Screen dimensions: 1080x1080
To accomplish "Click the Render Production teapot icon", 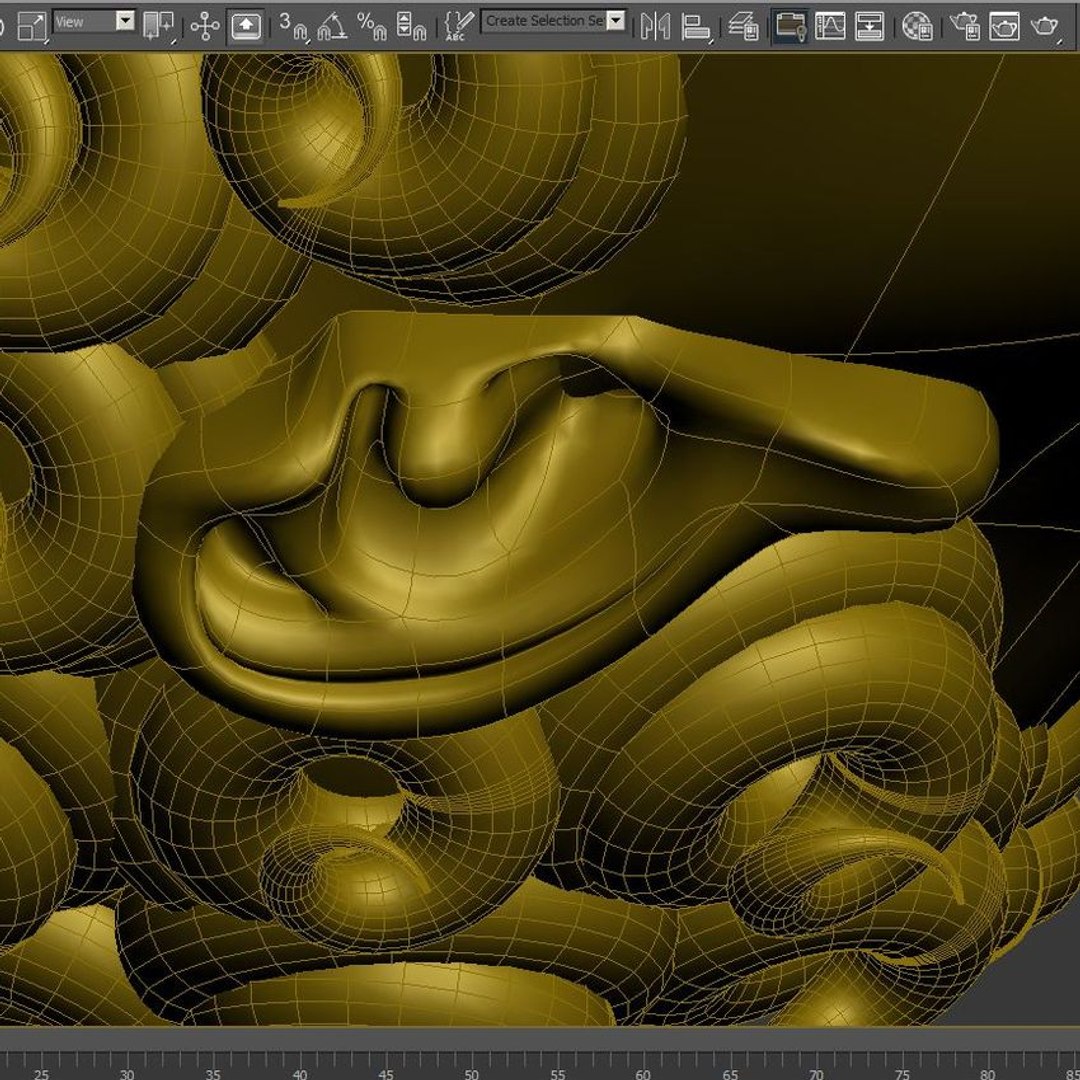I will click(x=1044, y=28).
